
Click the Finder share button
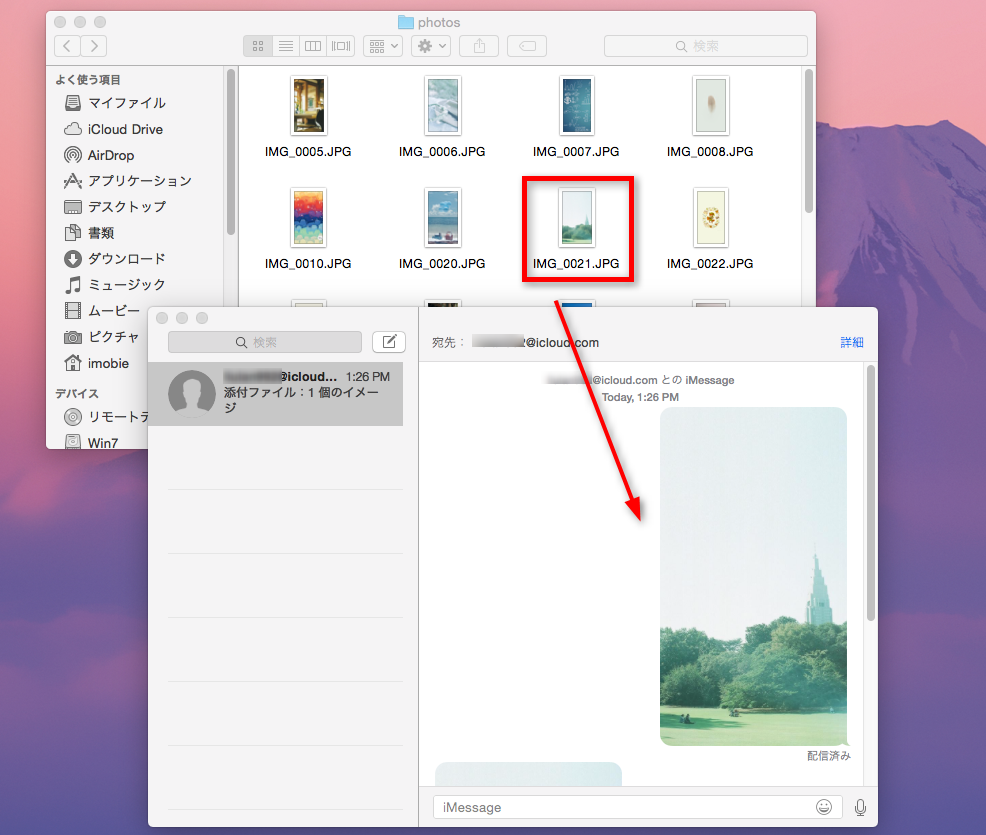point(479,46)
